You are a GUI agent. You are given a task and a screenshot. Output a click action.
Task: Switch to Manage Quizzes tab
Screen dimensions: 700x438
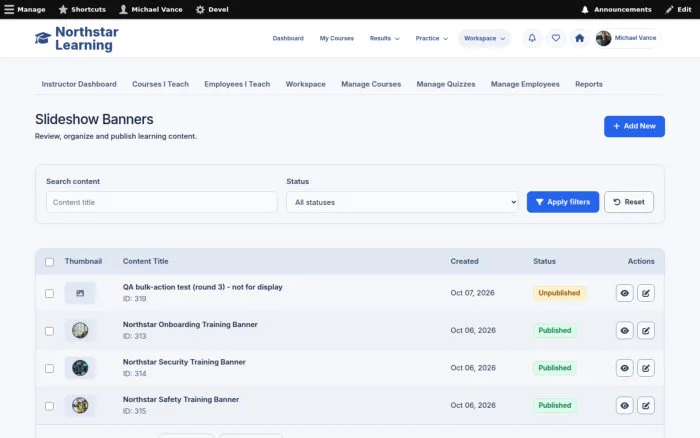coord(446,84)
